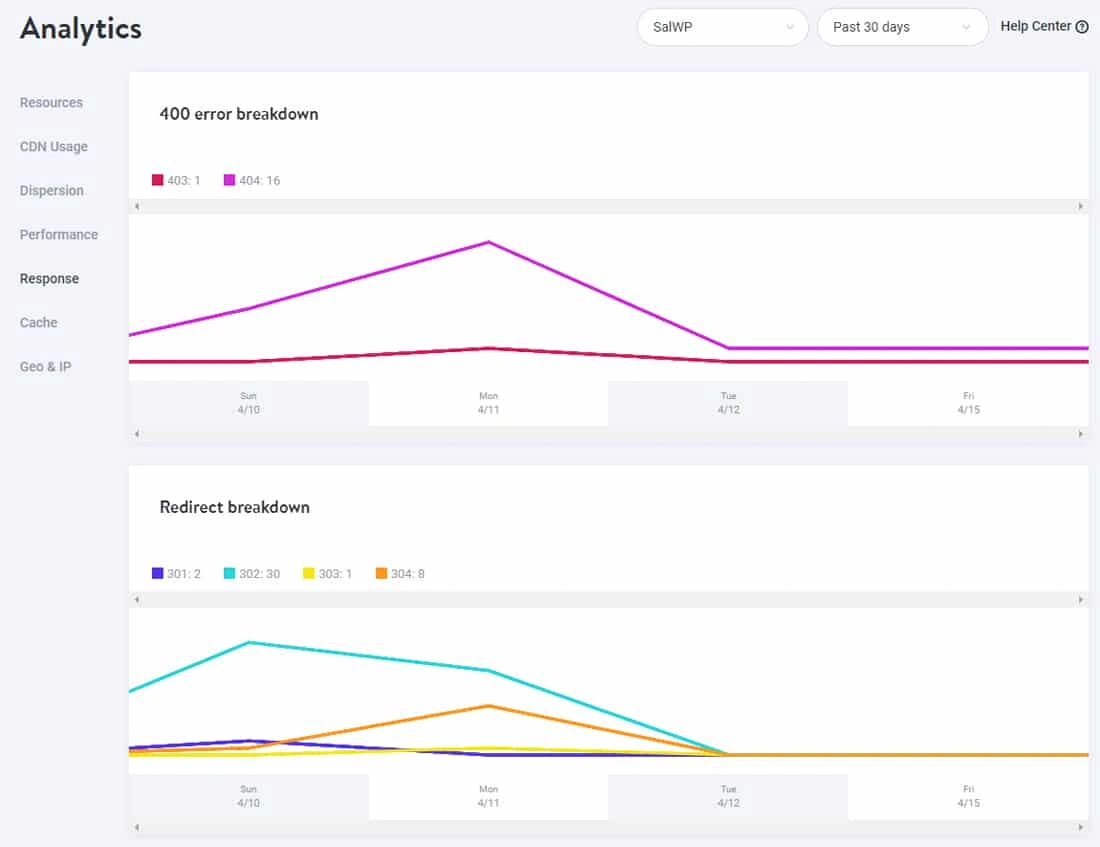This screenshot has width=1100, height=847.
Task: Click the Mon 4/11 axis label
Action: [488, 401]
